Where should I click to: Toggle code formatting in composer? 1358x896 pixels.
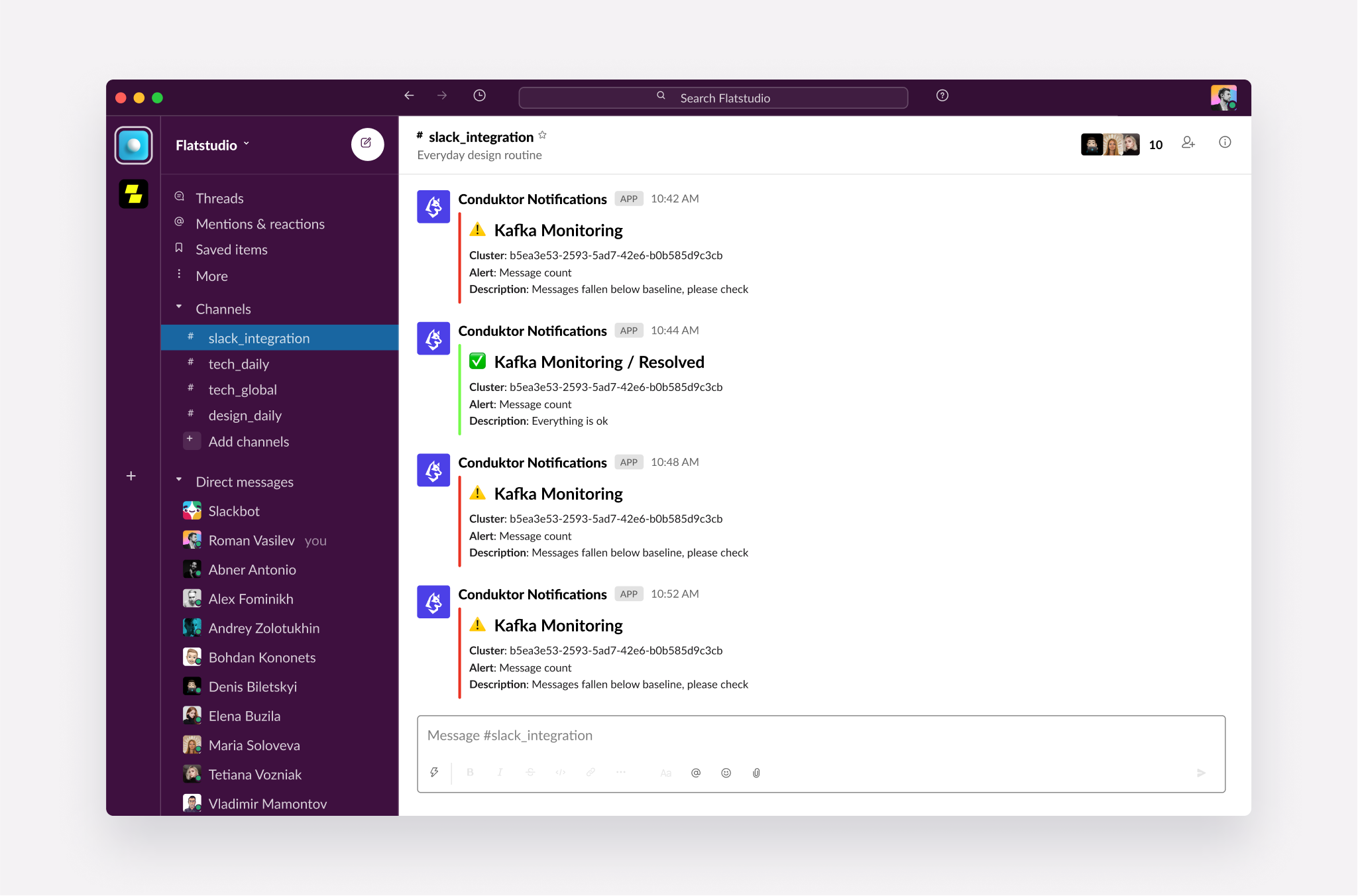point(561,772)
